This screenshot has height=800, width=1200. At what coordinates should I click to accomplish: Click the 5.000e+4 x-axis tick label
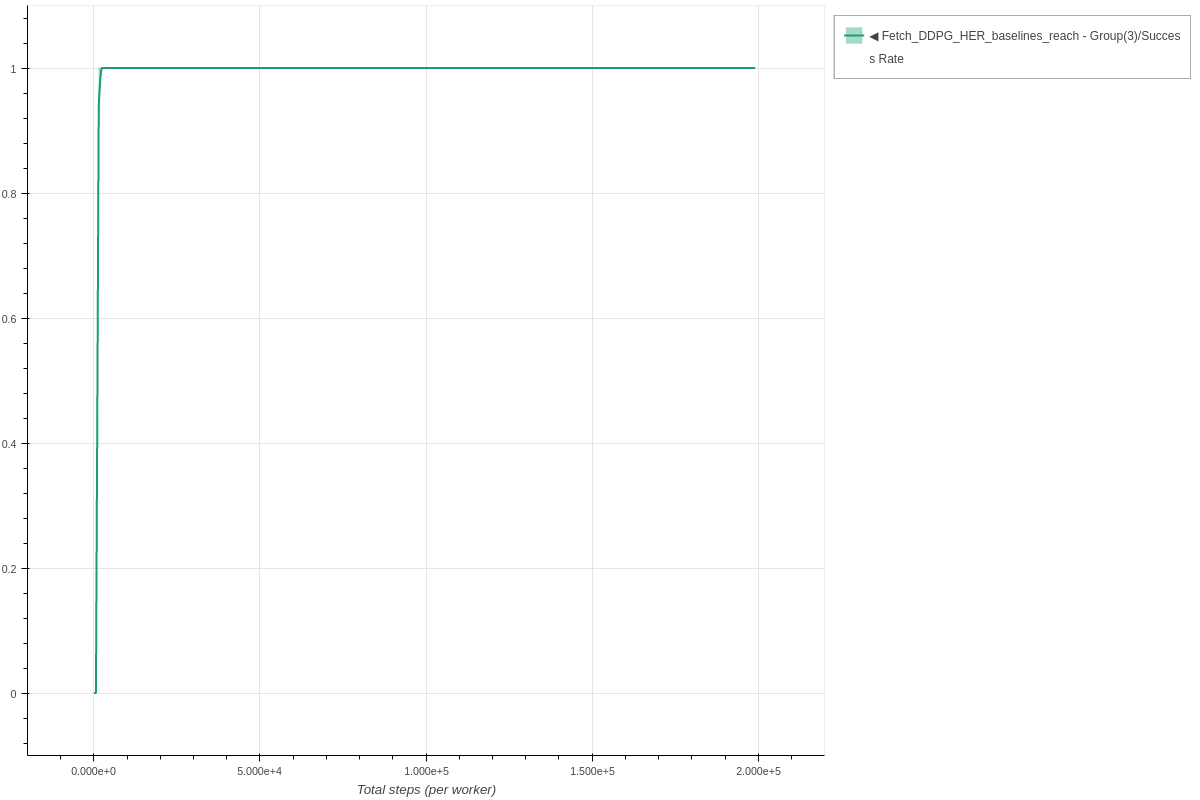(259, 771)
